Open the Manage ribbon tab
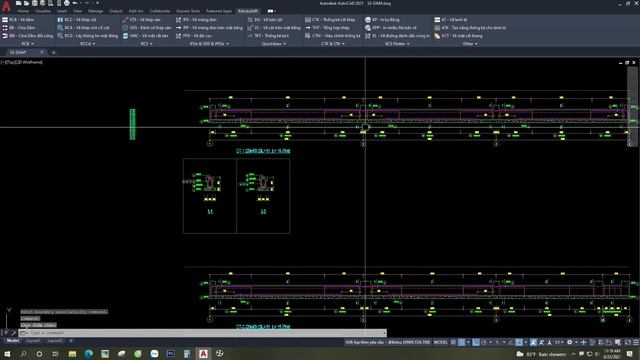640x360 pixels. click(x=96, y=11)
